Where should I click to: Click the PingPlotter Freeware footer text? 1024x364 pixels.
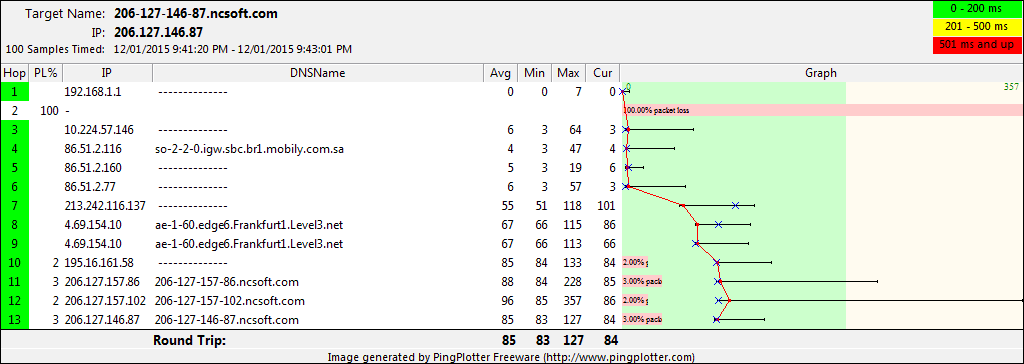(x=511, y=357)
